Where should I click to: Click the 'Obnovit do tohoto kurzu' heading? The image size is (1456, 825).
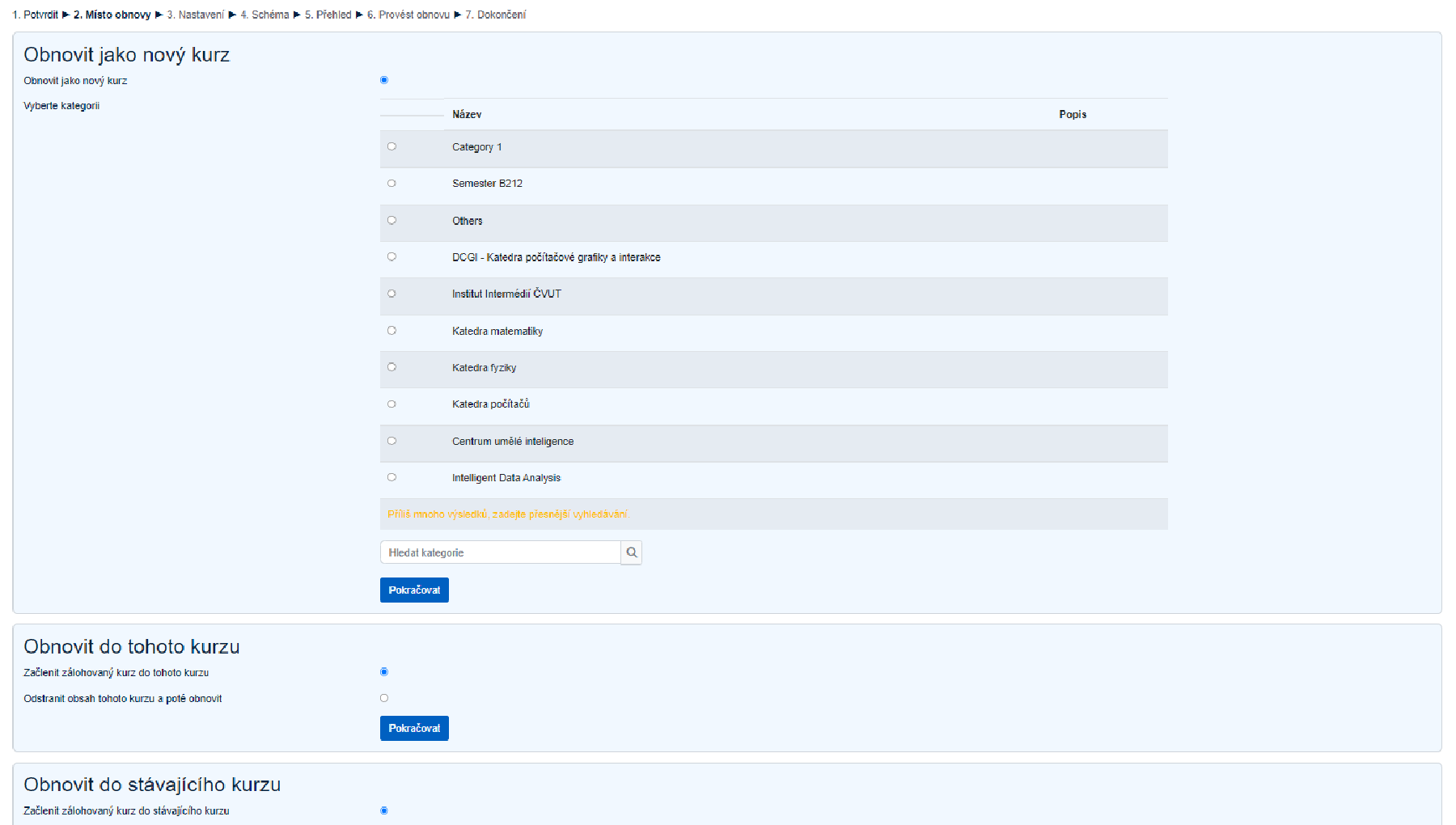(x=132, y=647)
